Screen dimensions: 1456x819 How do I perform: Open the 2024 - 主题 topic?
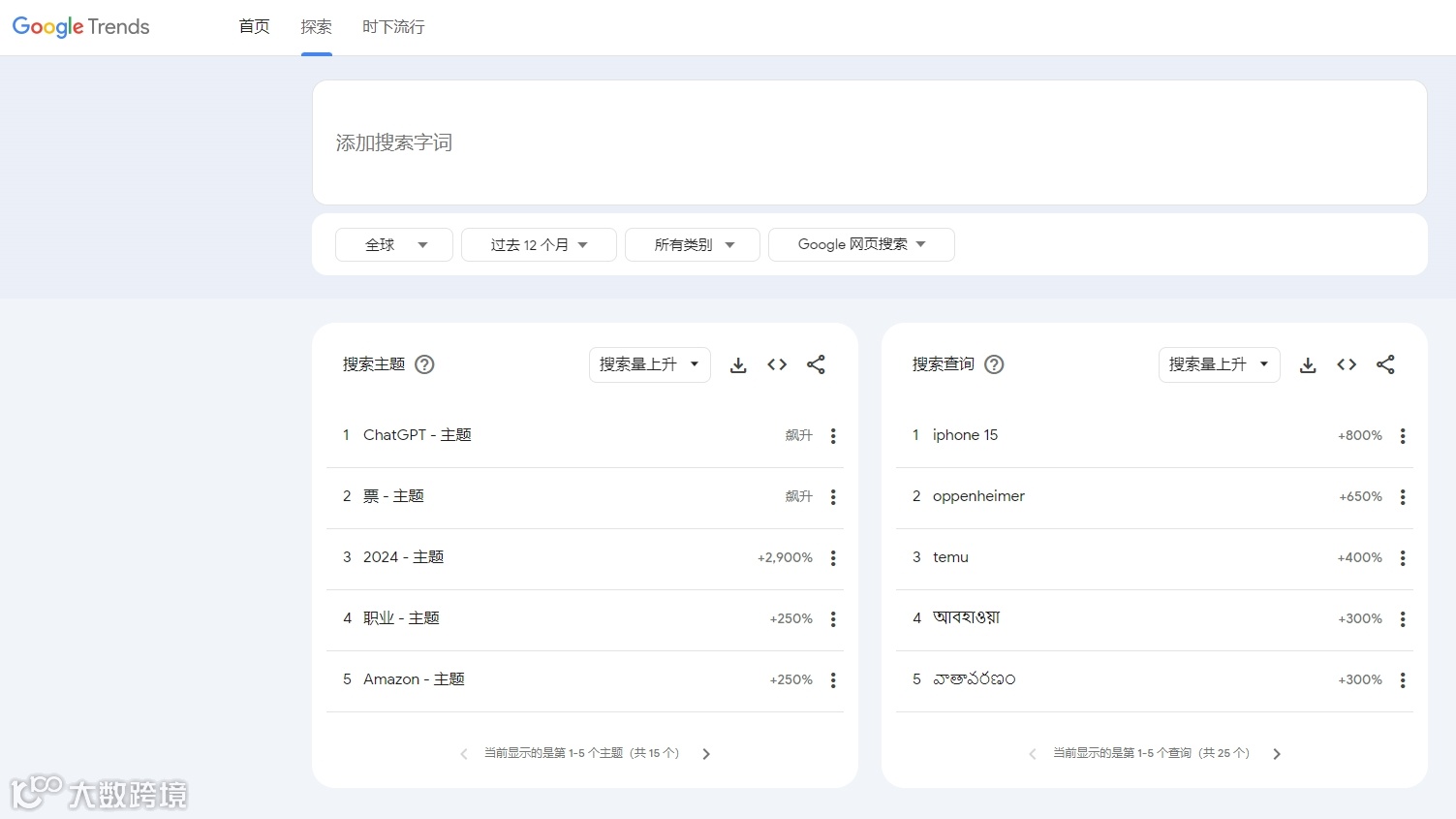(403, 557)
